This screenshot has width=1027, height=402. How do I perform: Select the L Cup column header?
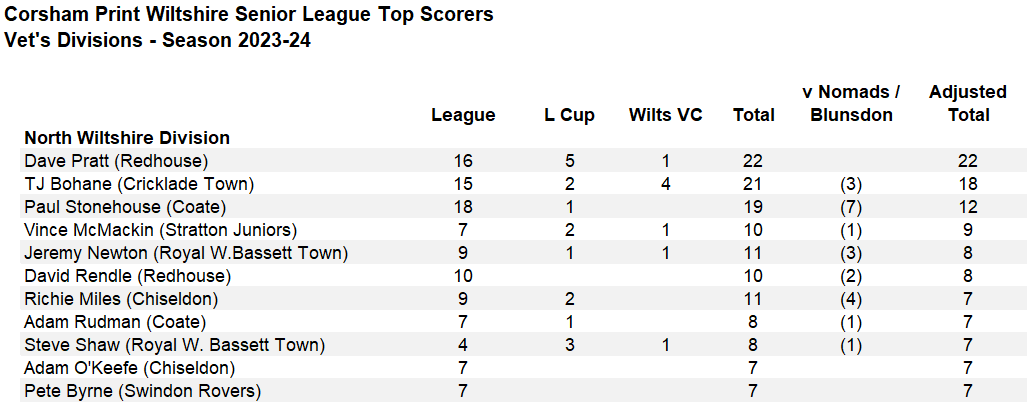coord(569,115)
